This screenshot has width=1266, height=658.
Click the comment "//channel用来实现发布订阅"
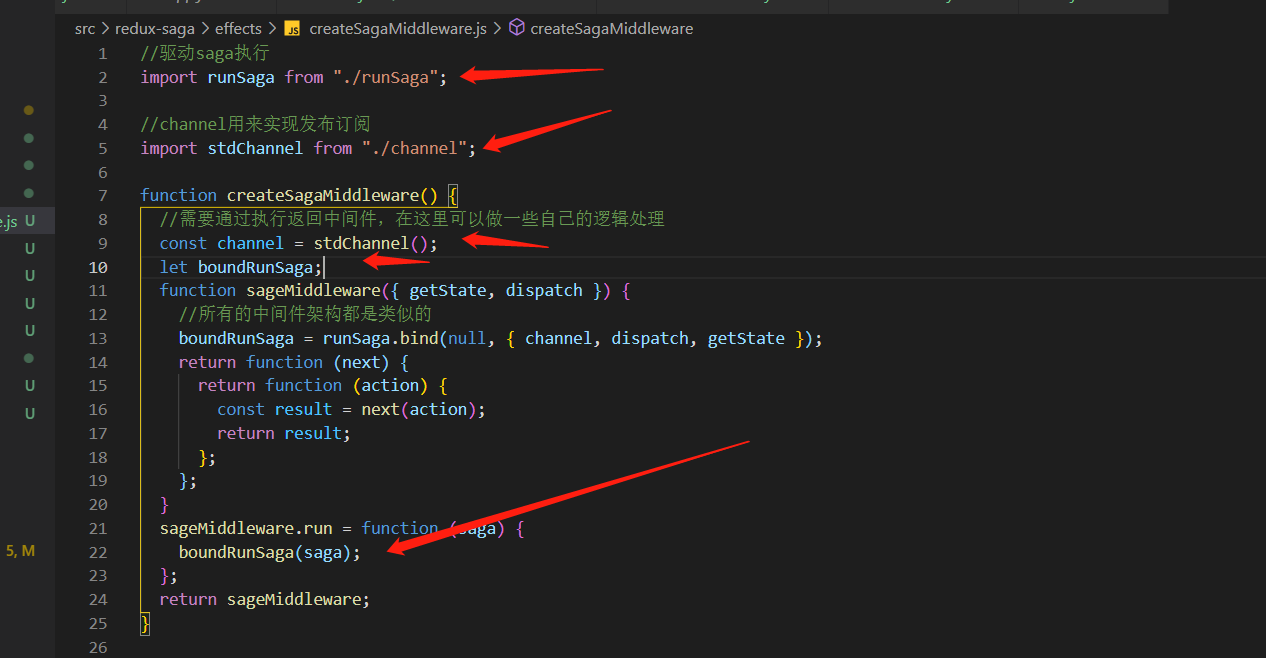click(256, 124)
